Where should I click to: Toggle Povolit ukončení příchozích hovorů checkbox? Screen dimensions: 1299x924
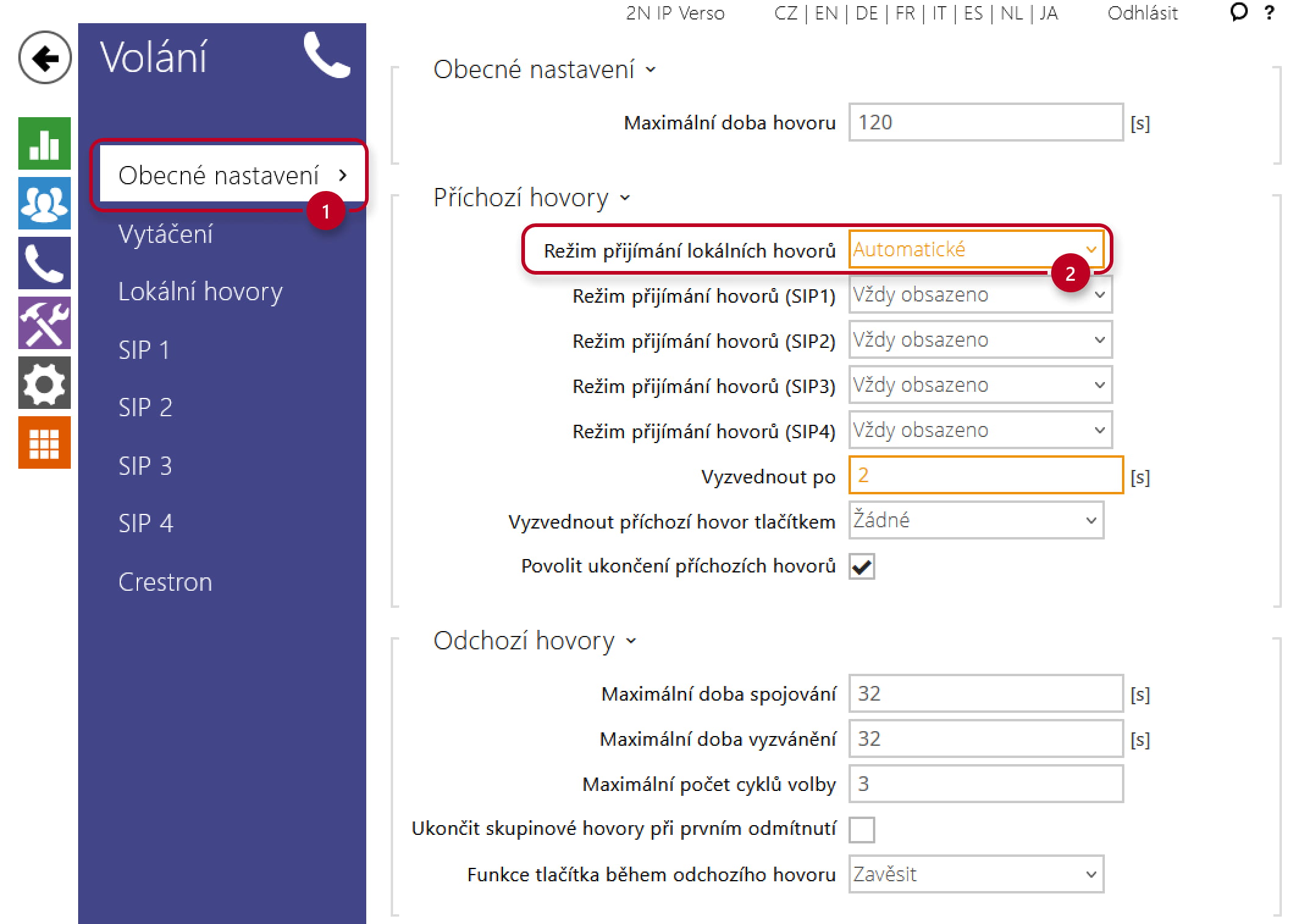(x=862, y=566)
